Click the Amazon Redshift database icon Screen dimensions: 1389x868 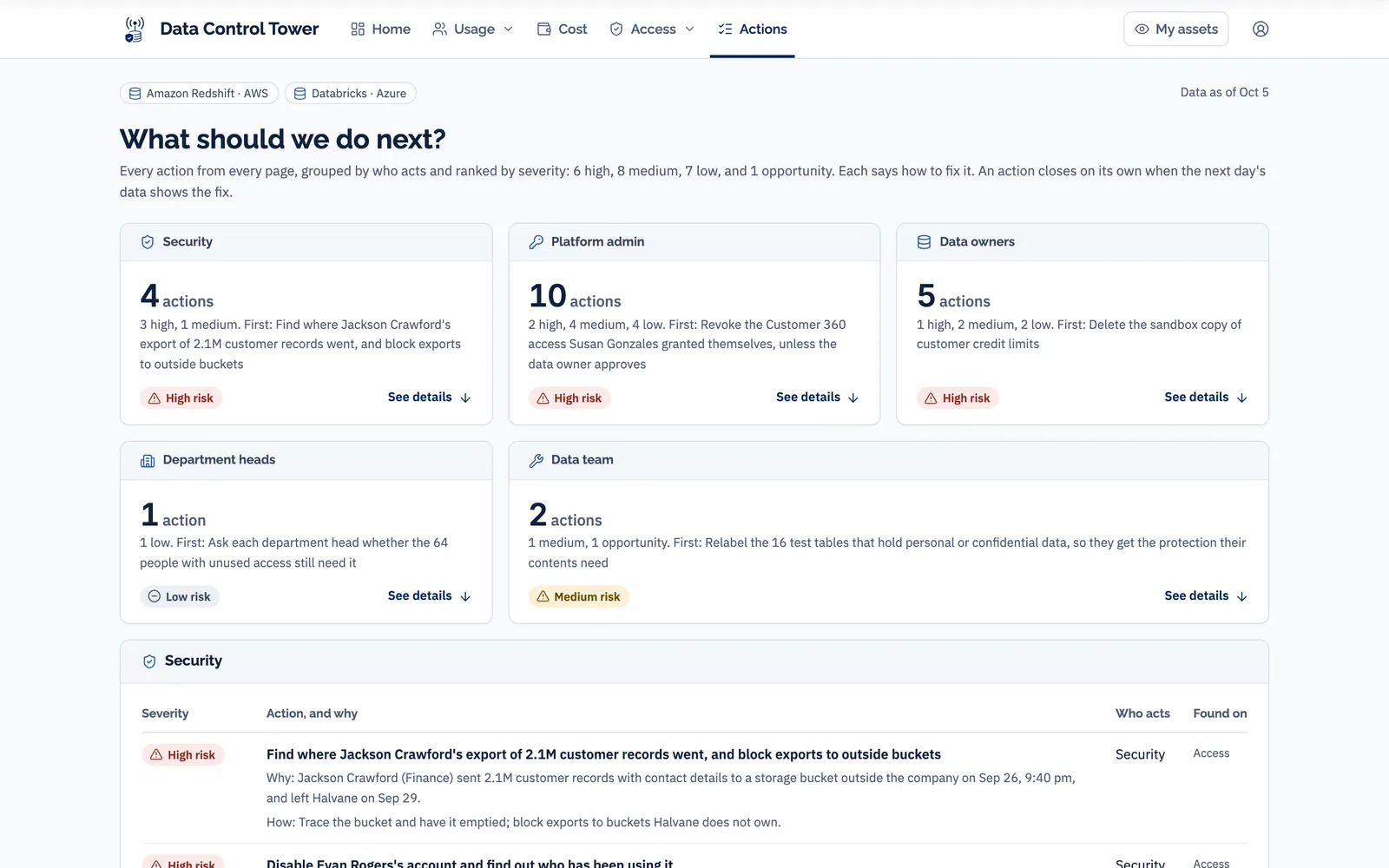(x=135, y=94)
